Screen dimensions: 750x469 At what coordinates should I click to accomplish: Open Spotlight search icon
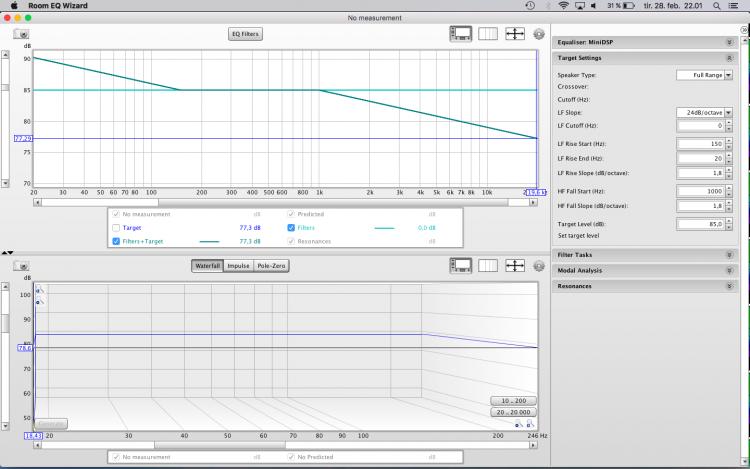coord(716,6)
